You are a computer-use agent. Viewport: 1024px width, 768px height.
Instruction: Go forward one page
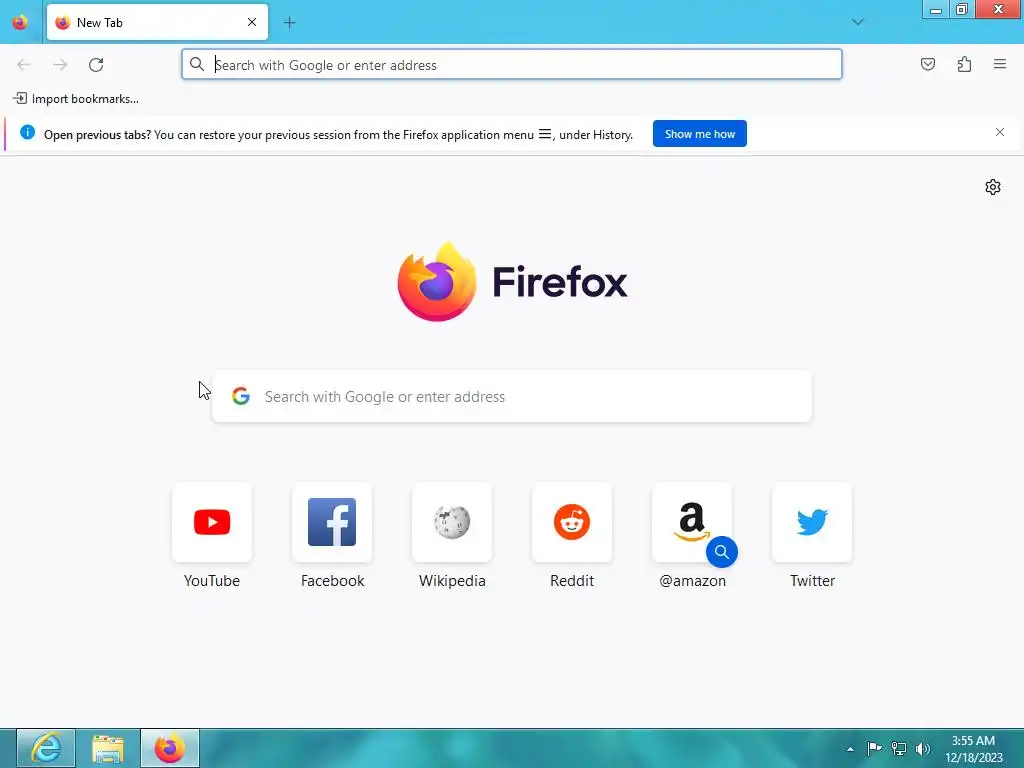60,65
